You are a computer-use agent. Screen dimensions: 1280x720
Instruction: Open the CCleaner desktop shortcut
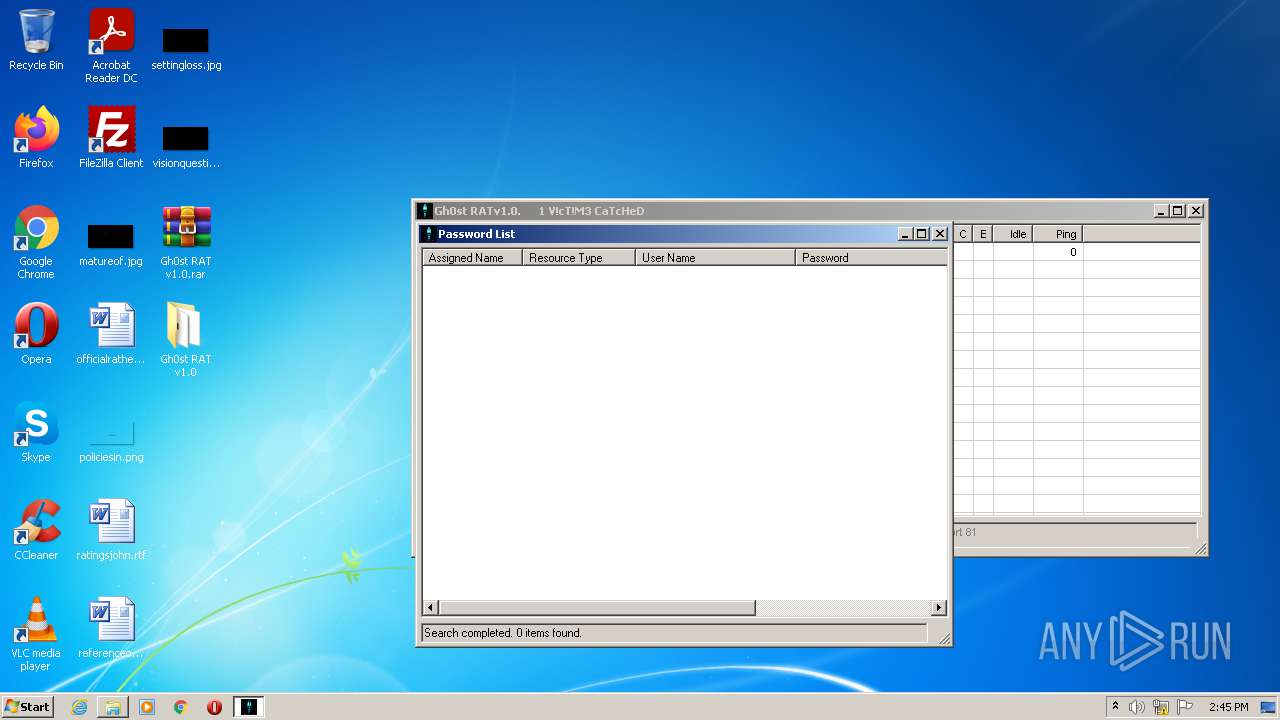click(x=36, y=530)
